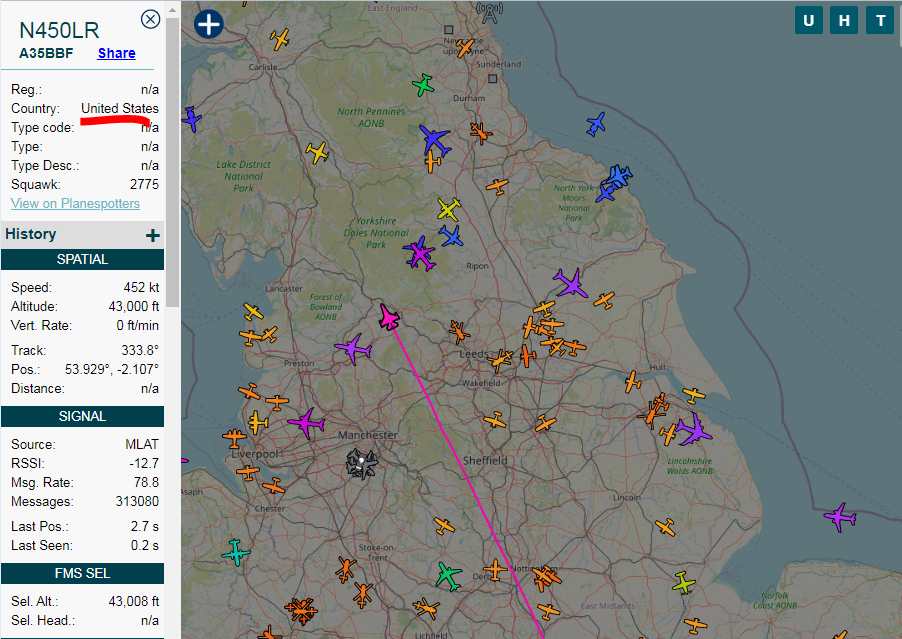This screenshot has height=639, width=902.
Task: Click the Msg. Rate value 78.8
Action: tap(147, 482)
